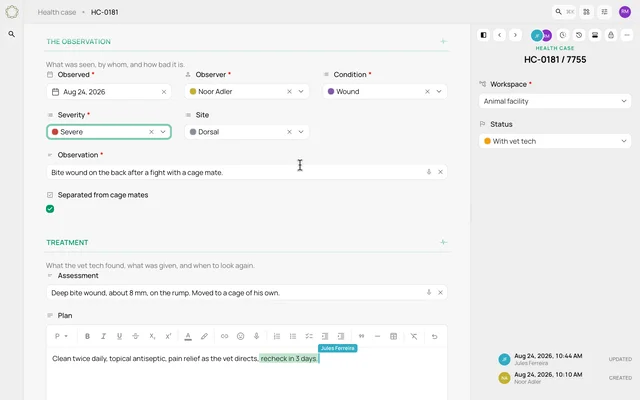Clear the Severity value Severe
640x400 pixels.
click(x=151, y=132)
